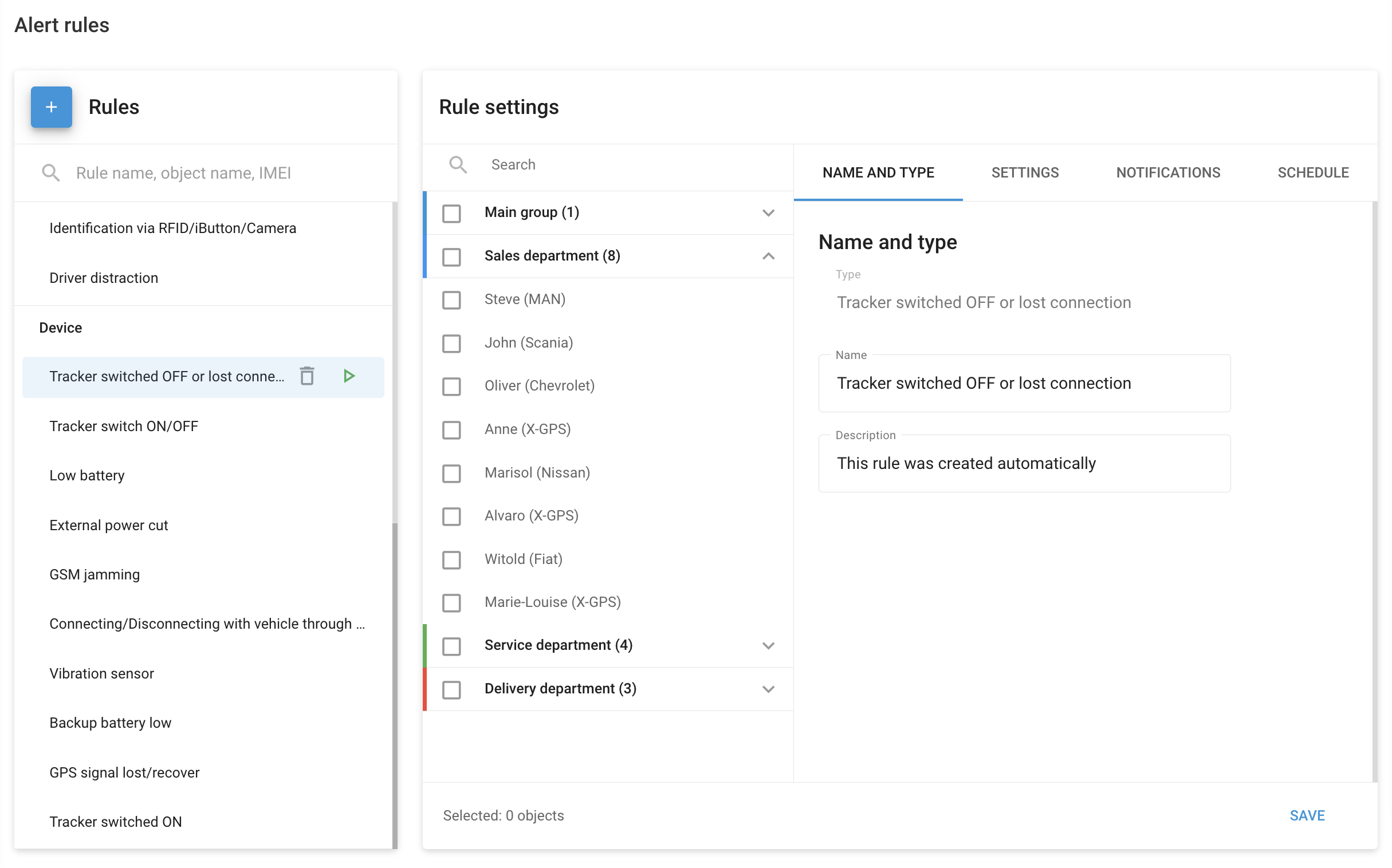Tick the Sales department group checkbox
1392x868 pixels.
click(451, 256)
